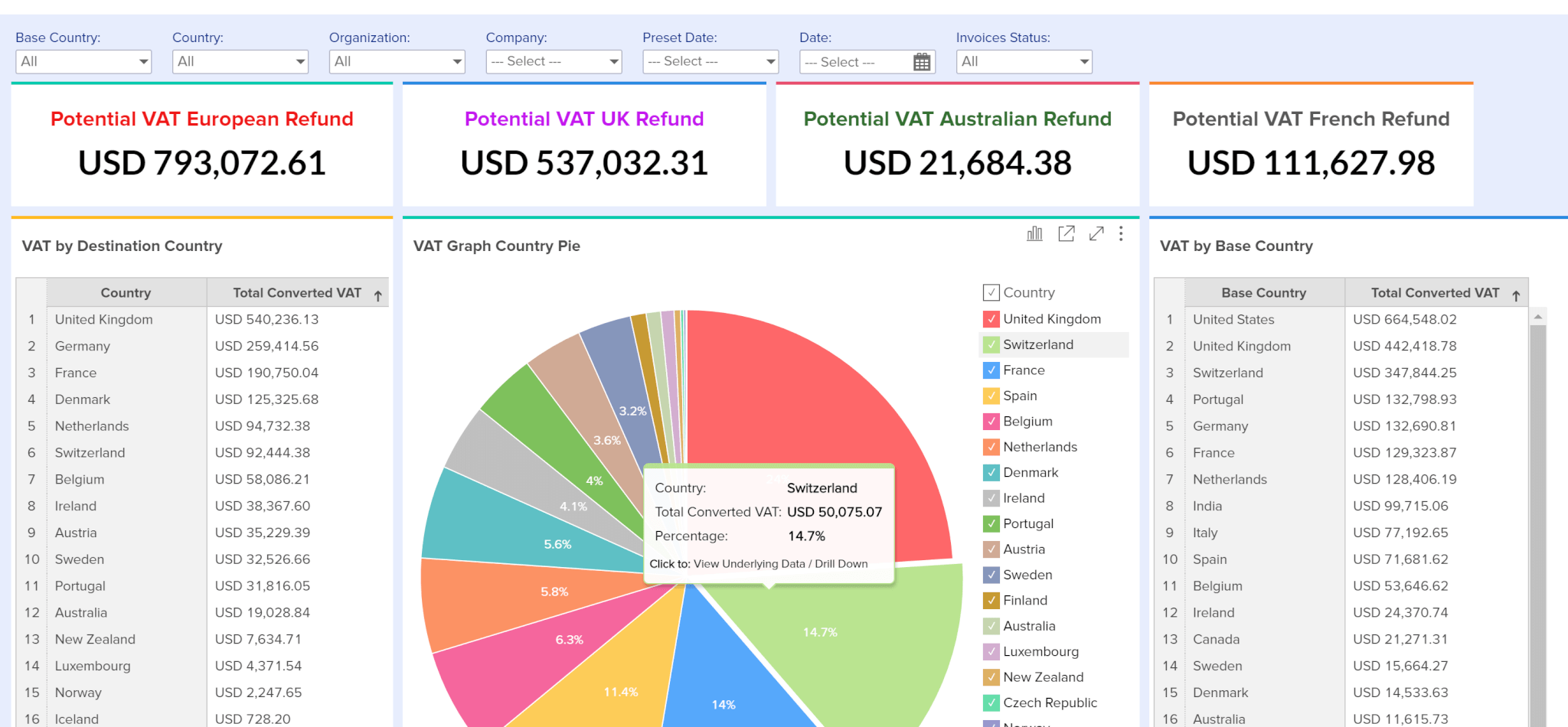1568x727 pixels.
Task: Uncheck France in the pie legend
Action: (x=991, y=370)
